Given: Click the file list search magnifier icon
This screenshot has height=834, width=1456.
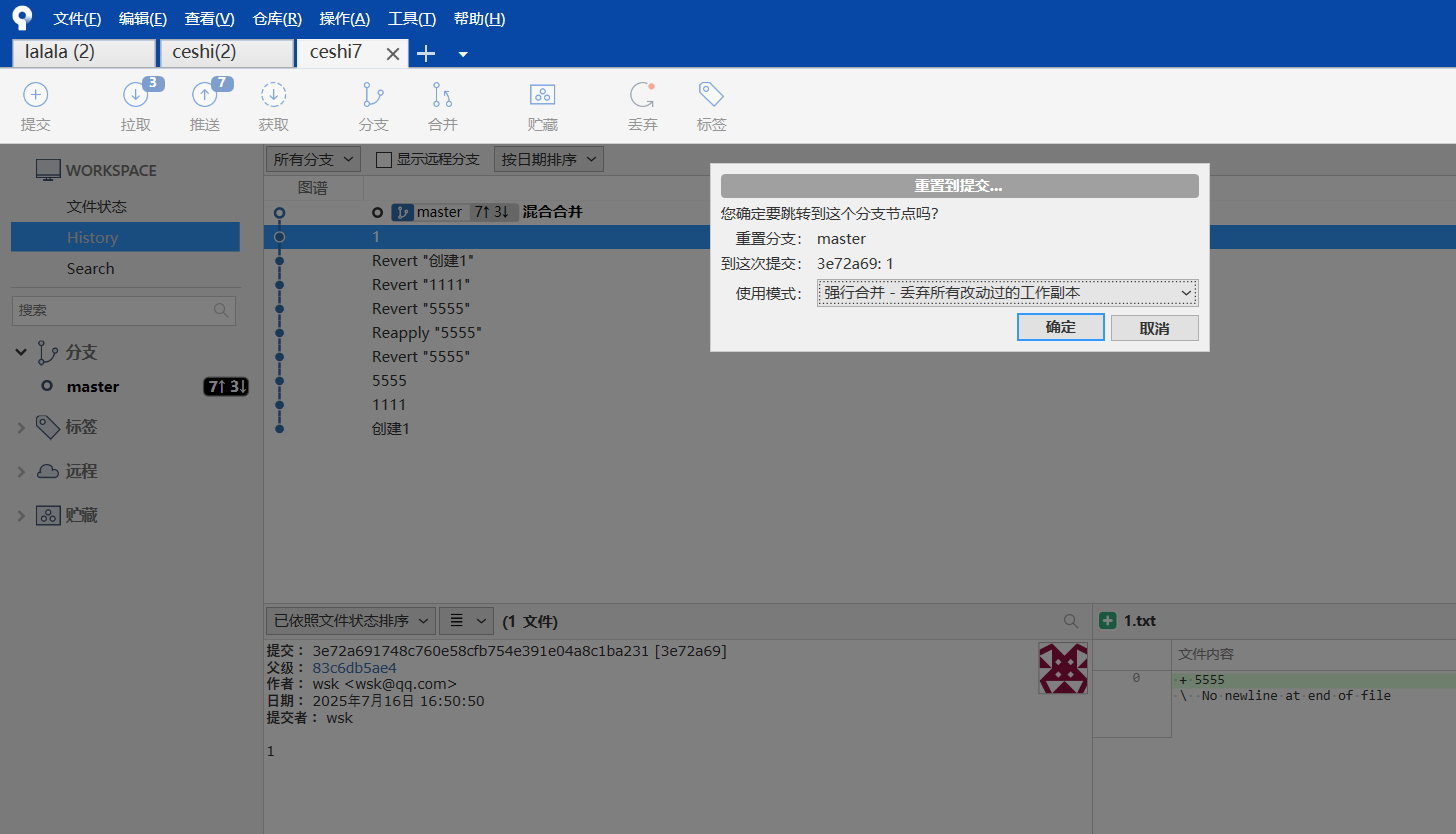Looking at the screenshot, I should [1071, 621].
